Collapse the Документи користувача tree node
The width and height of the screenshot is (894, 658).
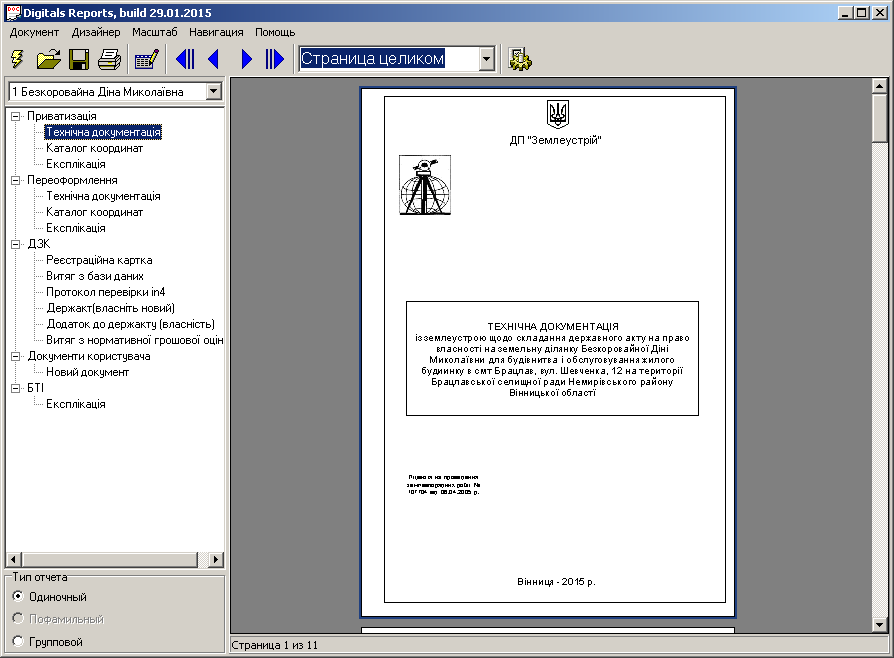coord(15,356)
